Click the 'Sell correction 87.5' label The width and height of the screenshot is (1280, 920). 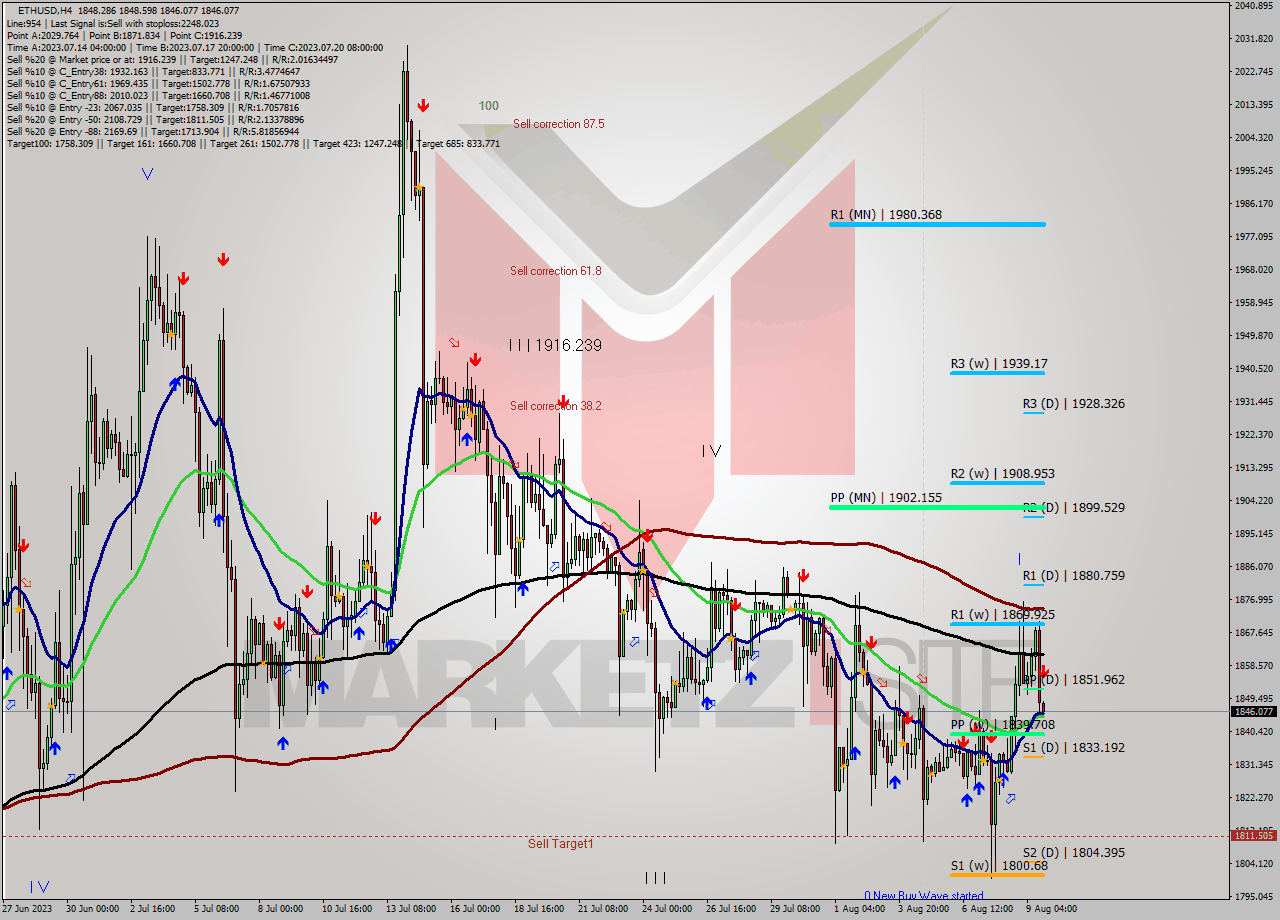pos(559,124)
